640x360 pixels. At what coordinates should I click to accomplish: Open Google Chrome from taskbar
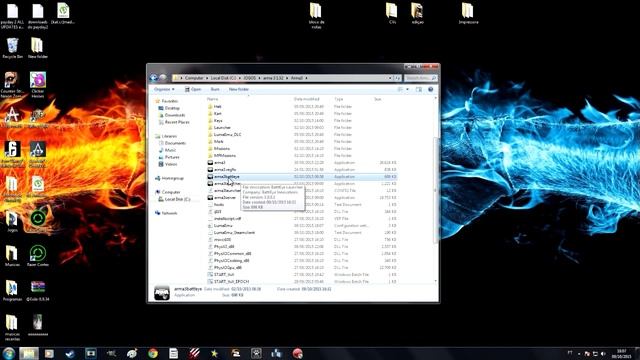coord(153,353)
